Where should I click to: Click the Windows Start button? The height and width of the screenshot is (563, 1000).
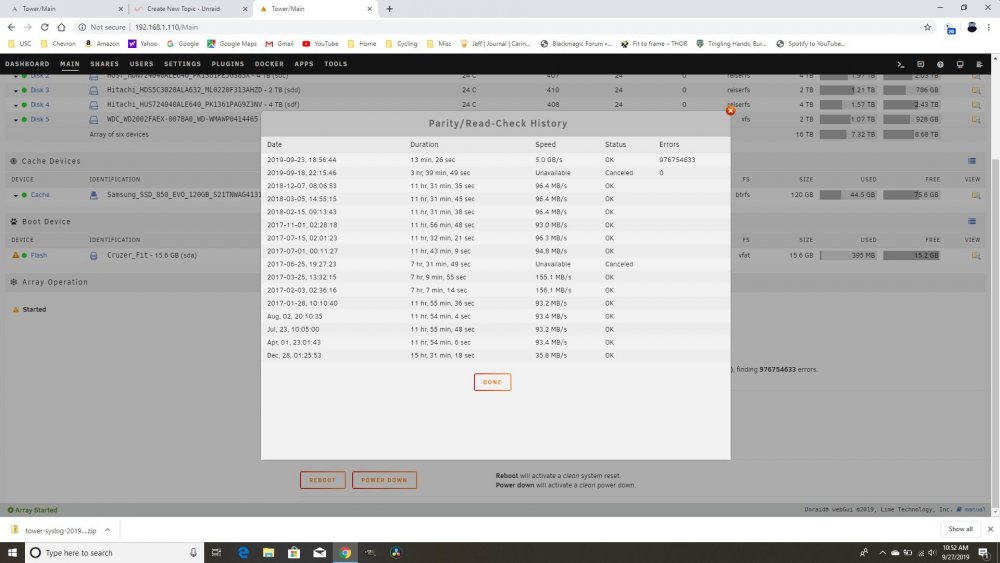click(12, 553)
